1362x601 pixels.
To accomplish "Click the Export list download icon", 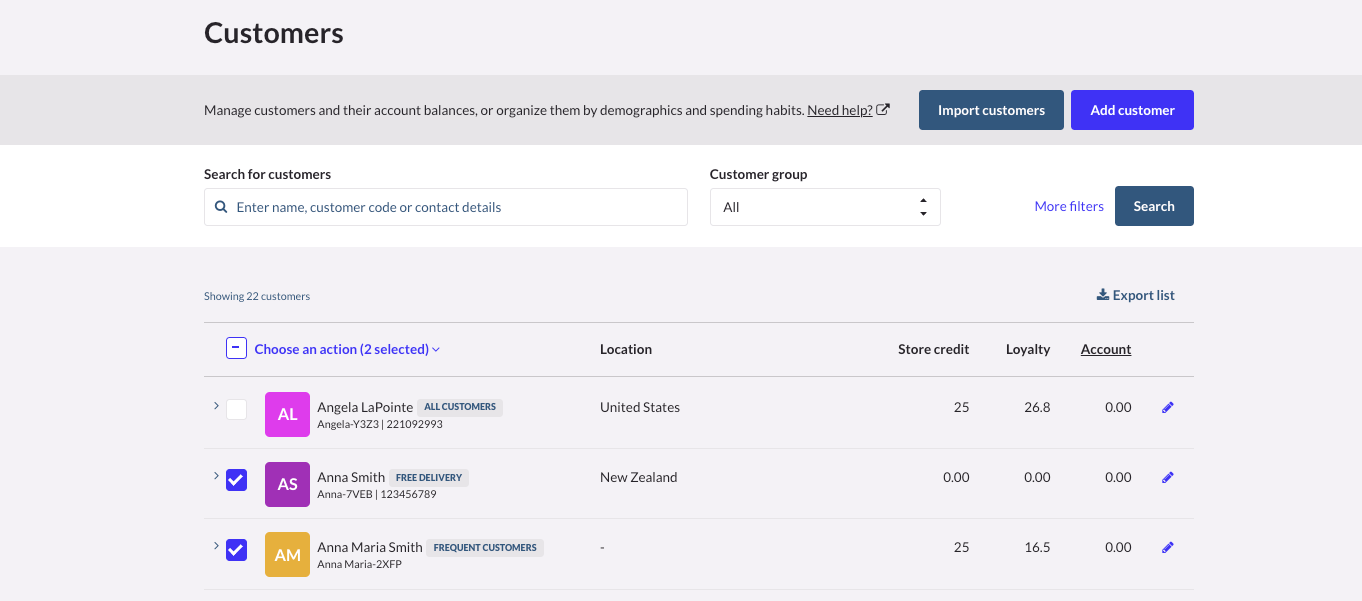I will (x=1103, y=295).
